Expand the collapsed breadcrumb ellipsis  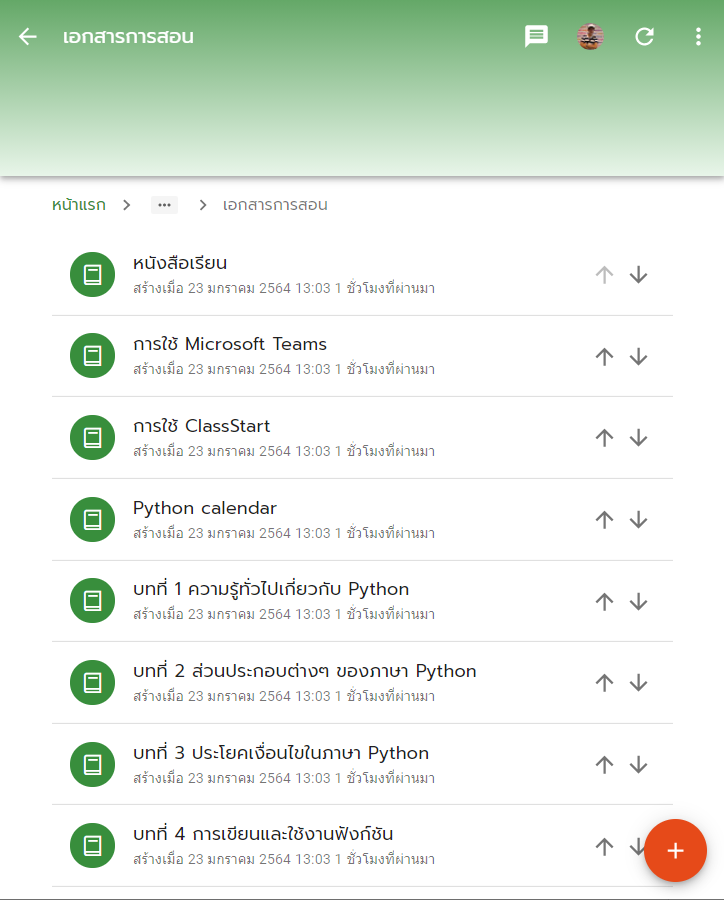click(x=164, y=205)
